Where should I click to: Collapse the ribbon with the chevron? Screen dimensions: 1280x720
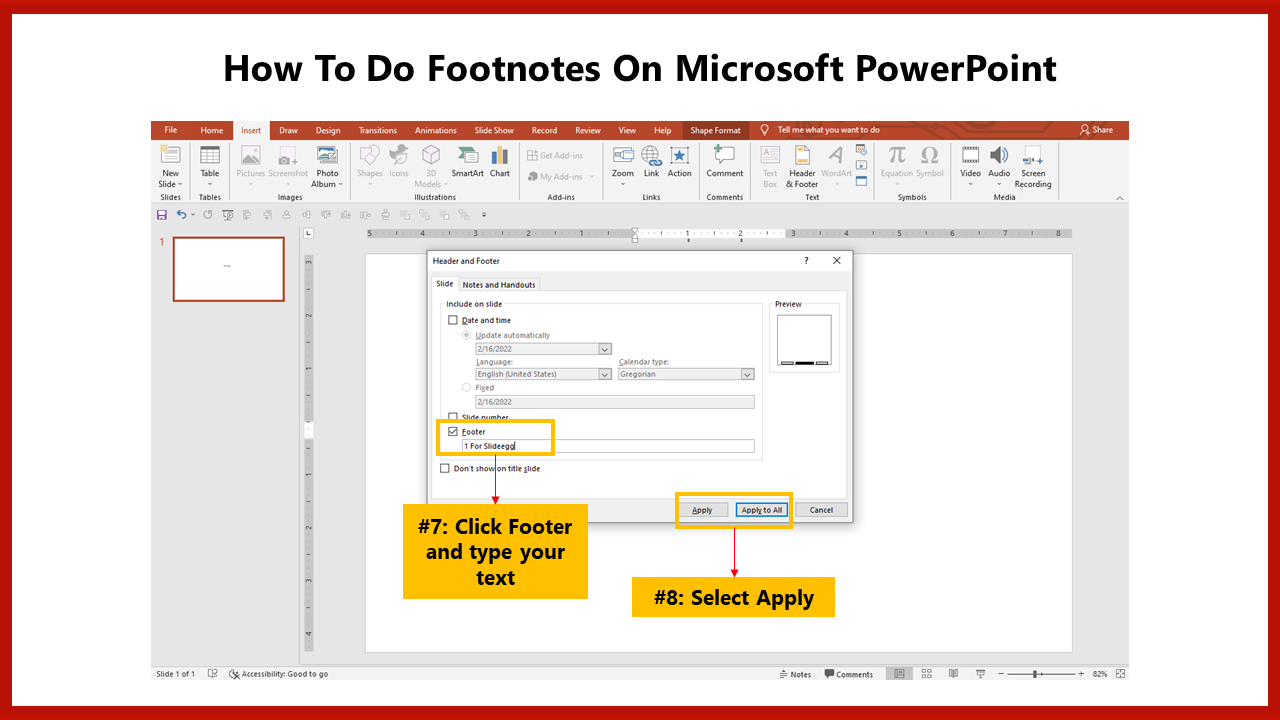pyautogui.click(x=1119, y=198)
